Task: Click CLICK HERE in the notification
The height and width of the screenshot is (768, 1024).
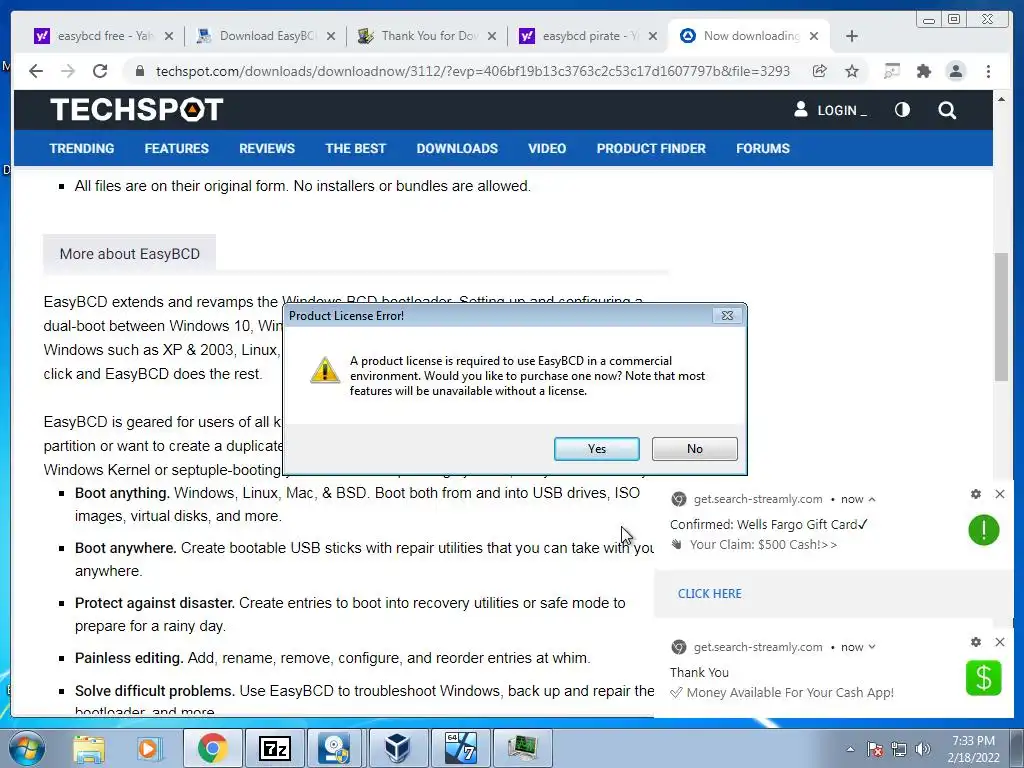Action: coord(709,594)
